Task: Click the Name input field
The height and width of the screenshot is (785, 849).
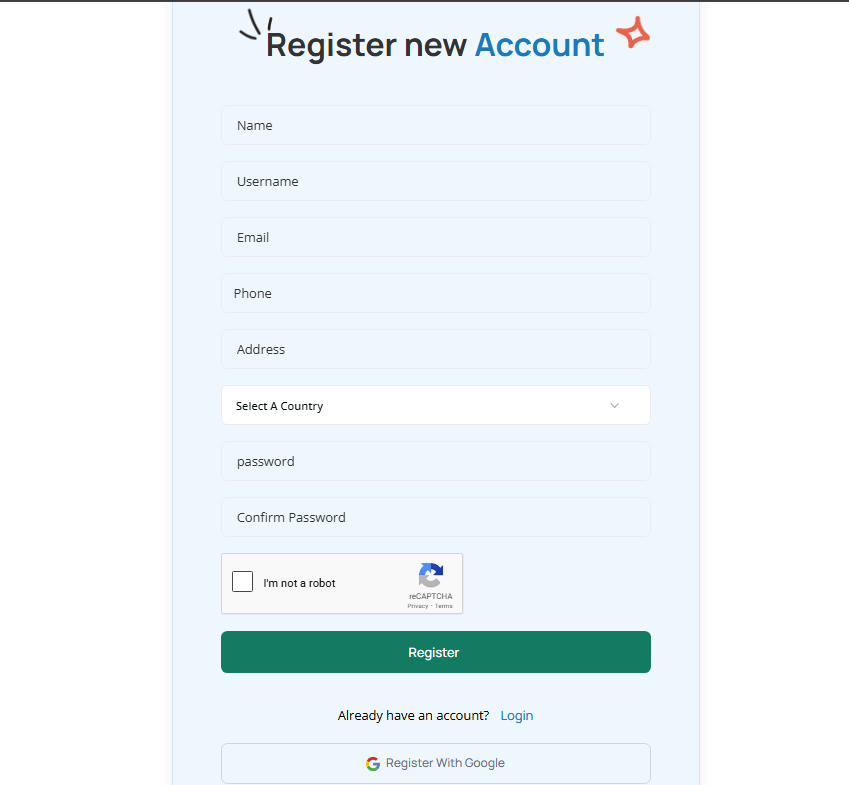Action: pos(435,125)
